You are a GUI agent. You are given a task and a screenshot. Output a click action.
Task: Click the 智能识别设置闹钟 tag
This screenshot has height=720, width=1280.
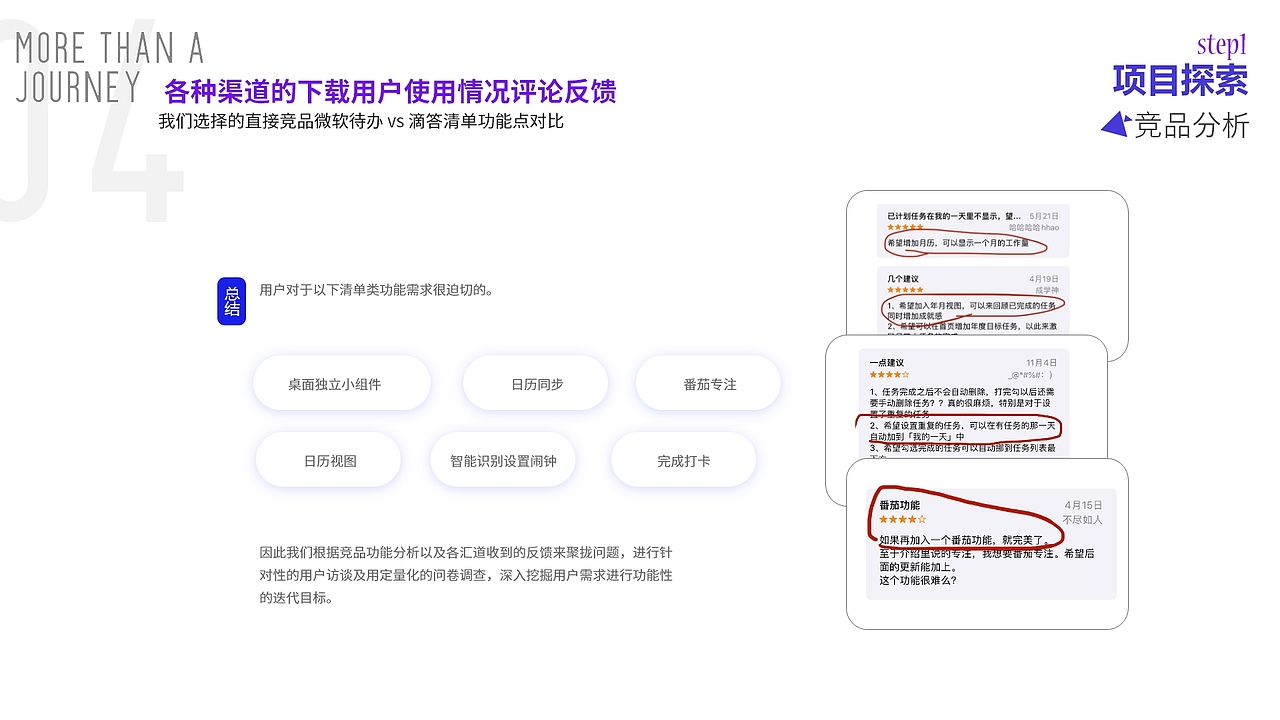[x=502, y=460]
